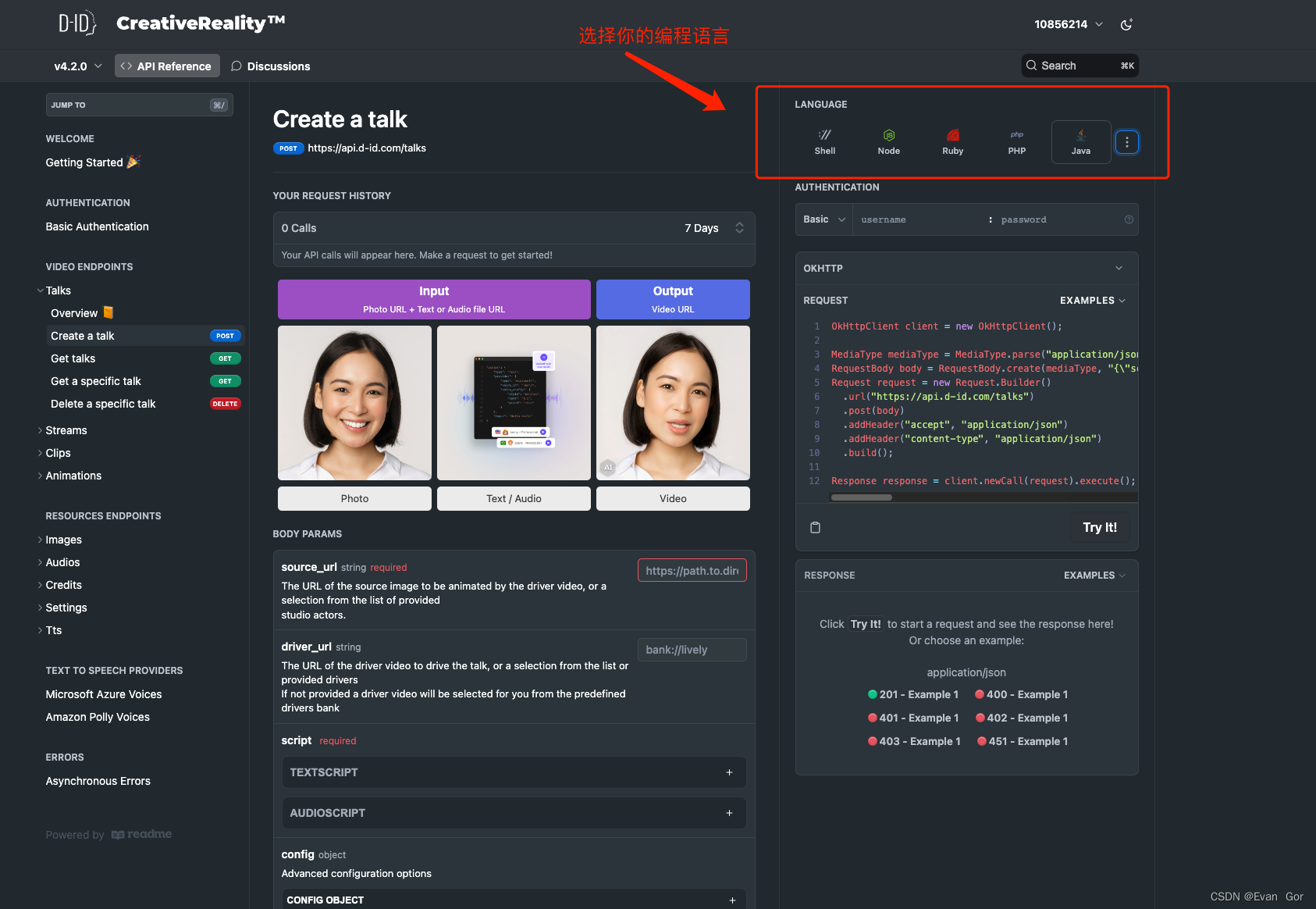The width and height of the screenshot is (1316, 909).
Task: Open Discussions tab
Action: (271, 66)
